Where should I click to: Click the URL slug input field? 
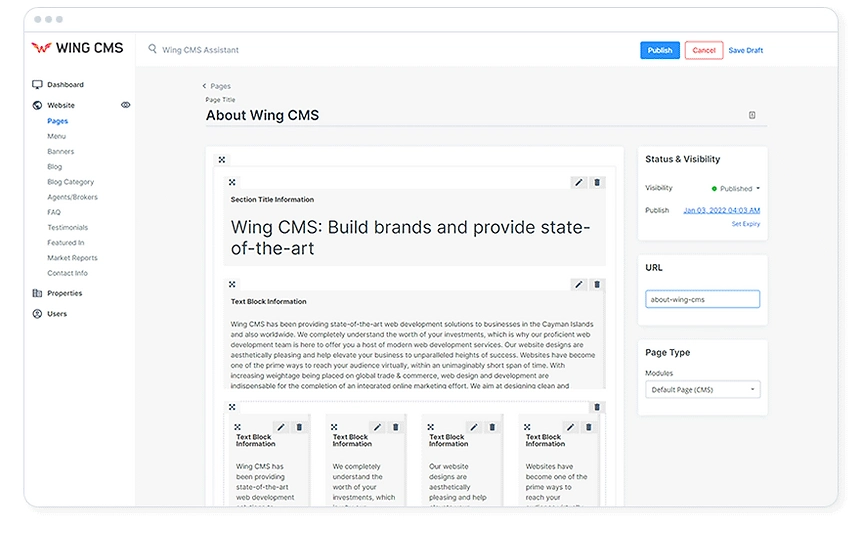pyautogui.click(x=702, y=299)
